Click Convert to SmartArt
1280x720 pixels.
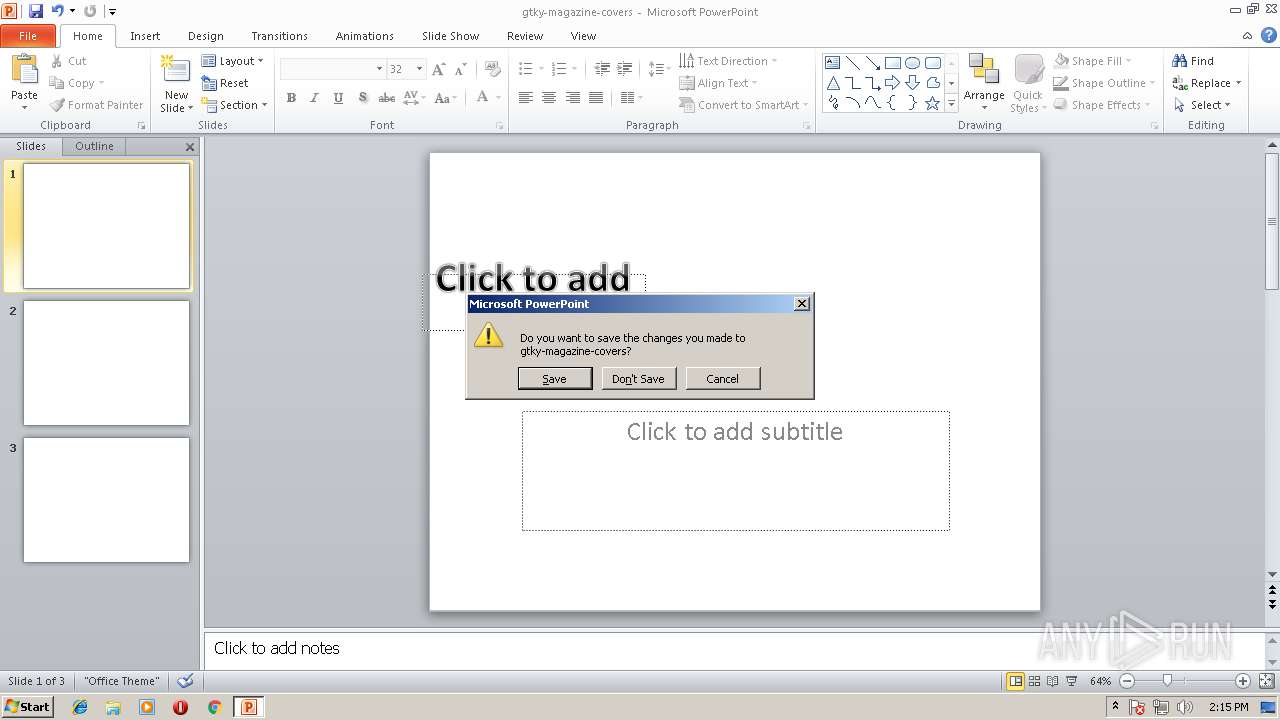(743, 105)
